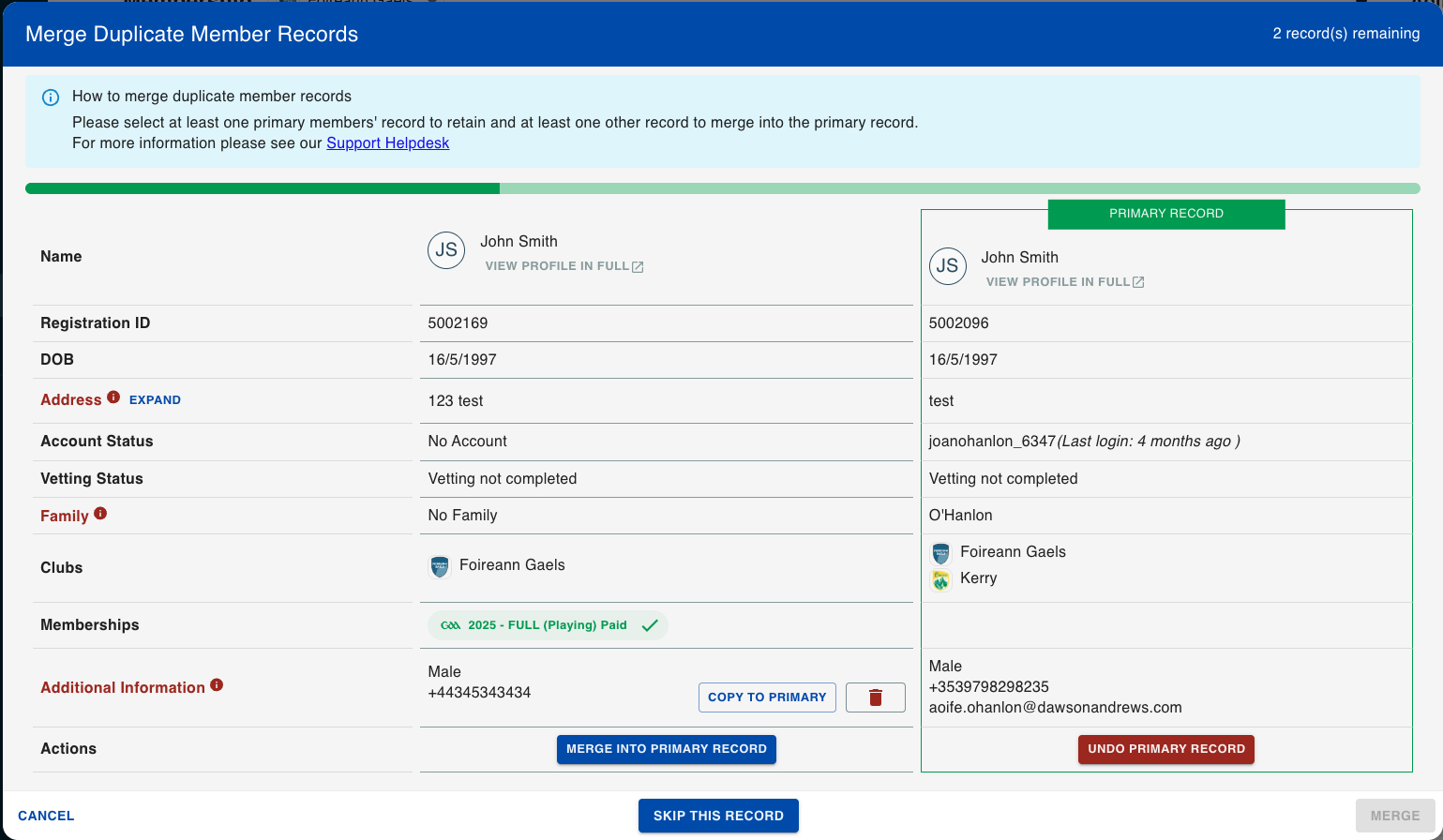Screen dimensions: 1443x840
Task: Skip this record
Action: (718, 816)
